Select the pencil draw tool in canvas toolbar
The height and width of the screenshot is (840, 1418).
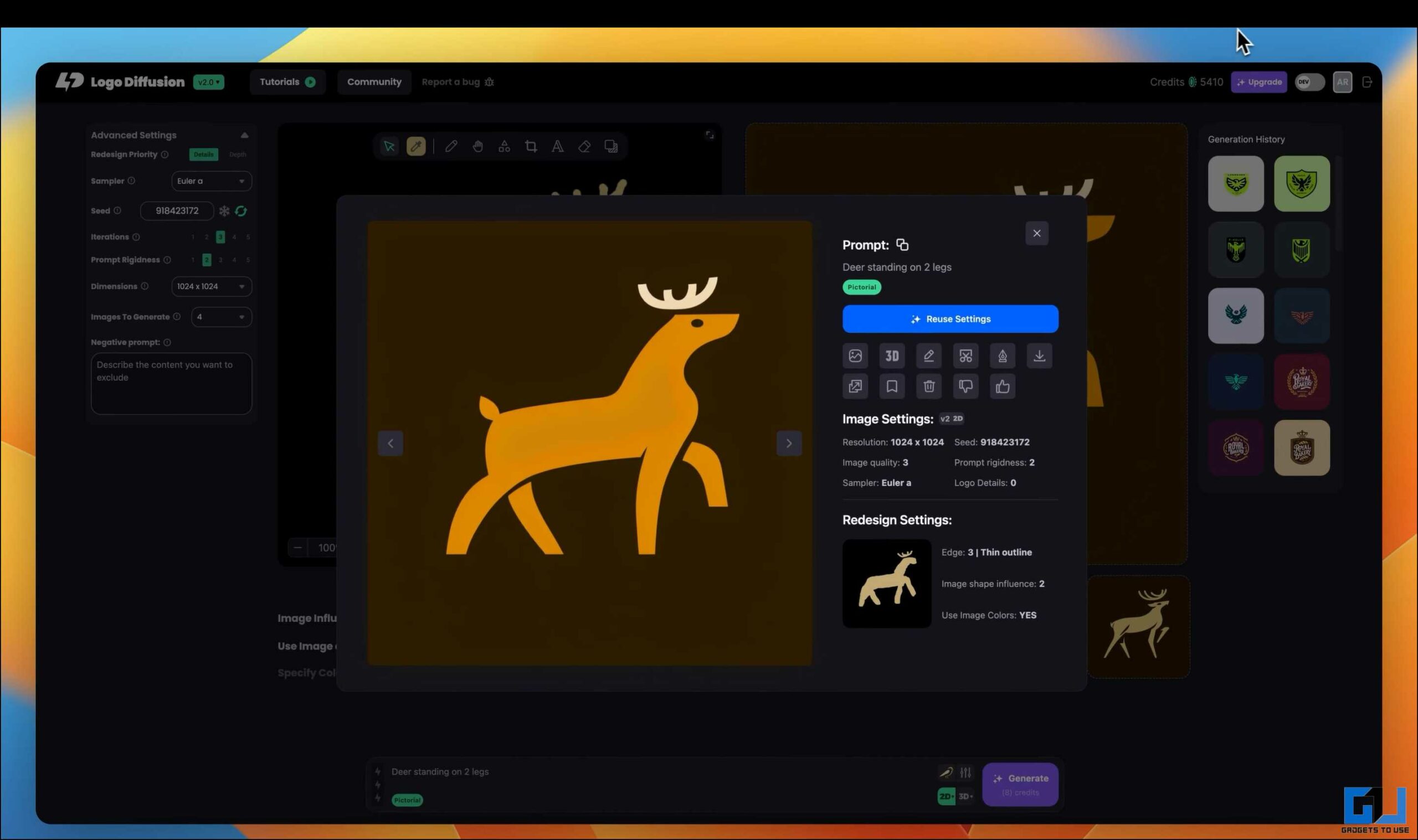pos(450,146)
